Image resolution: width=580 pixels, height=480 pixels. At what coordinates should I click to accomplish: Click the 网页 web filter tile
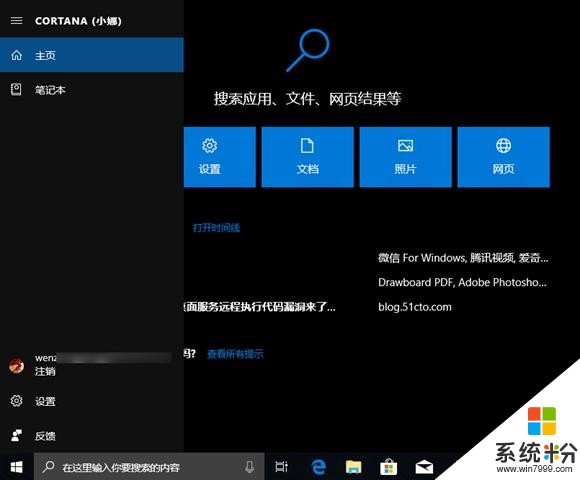tap(503, 157)
